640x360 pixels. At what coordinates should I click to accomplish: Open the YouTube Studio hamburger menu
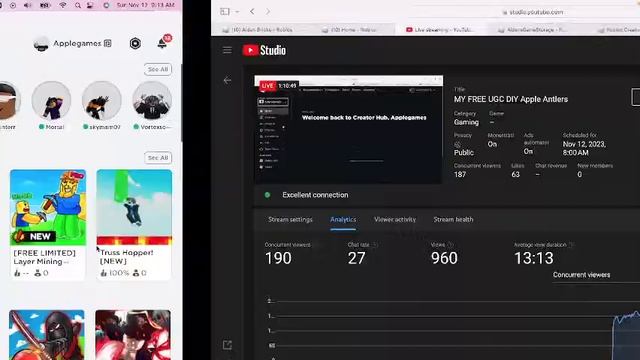[x=227, y=50]
